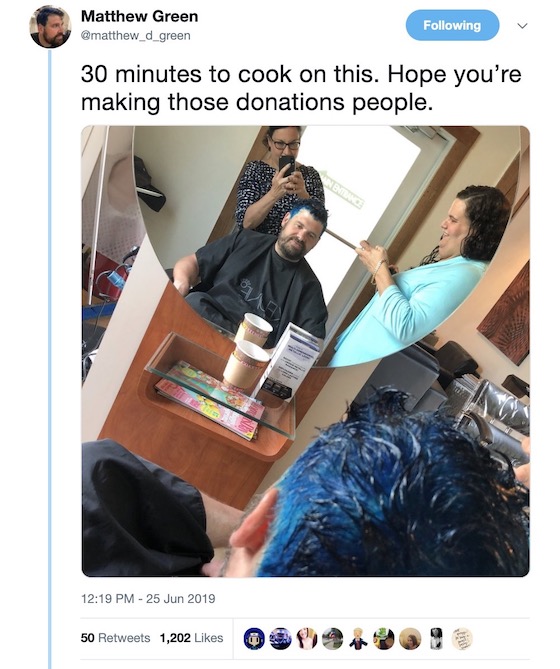Click the grey roadside photo liker avatar
The width and height of the screenshot is (560, 669).
click(332, 639)
